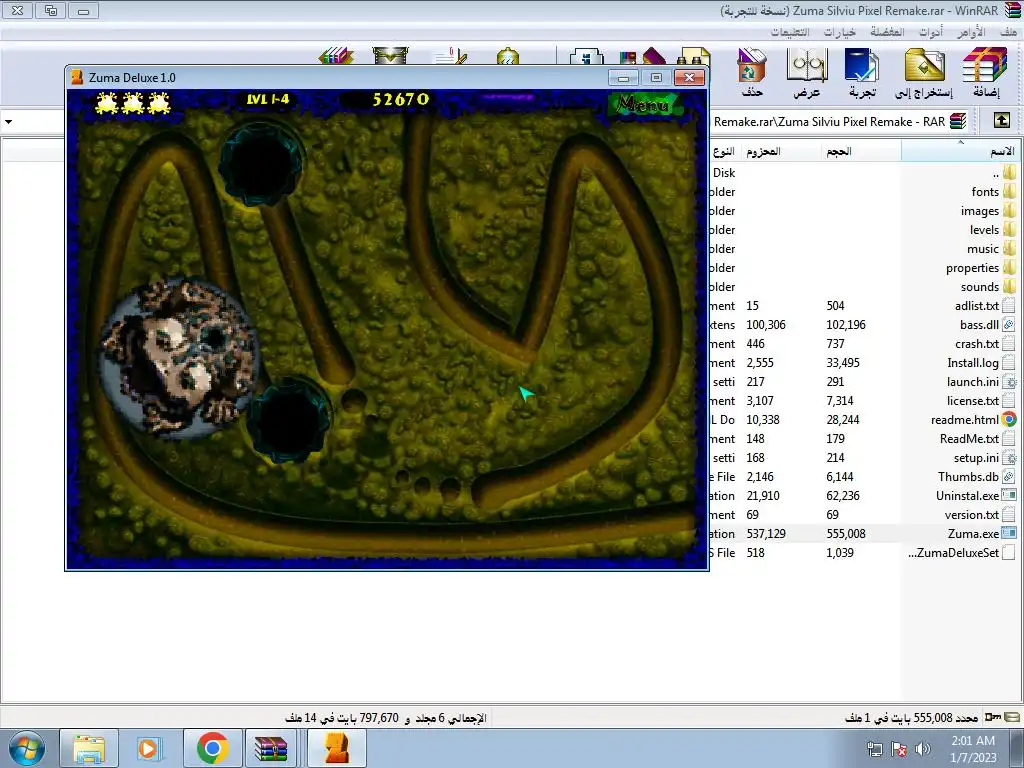Click the binoculars Find icon in WinRAR toolbar
1024x768 pixels.
tap(694, 56)
